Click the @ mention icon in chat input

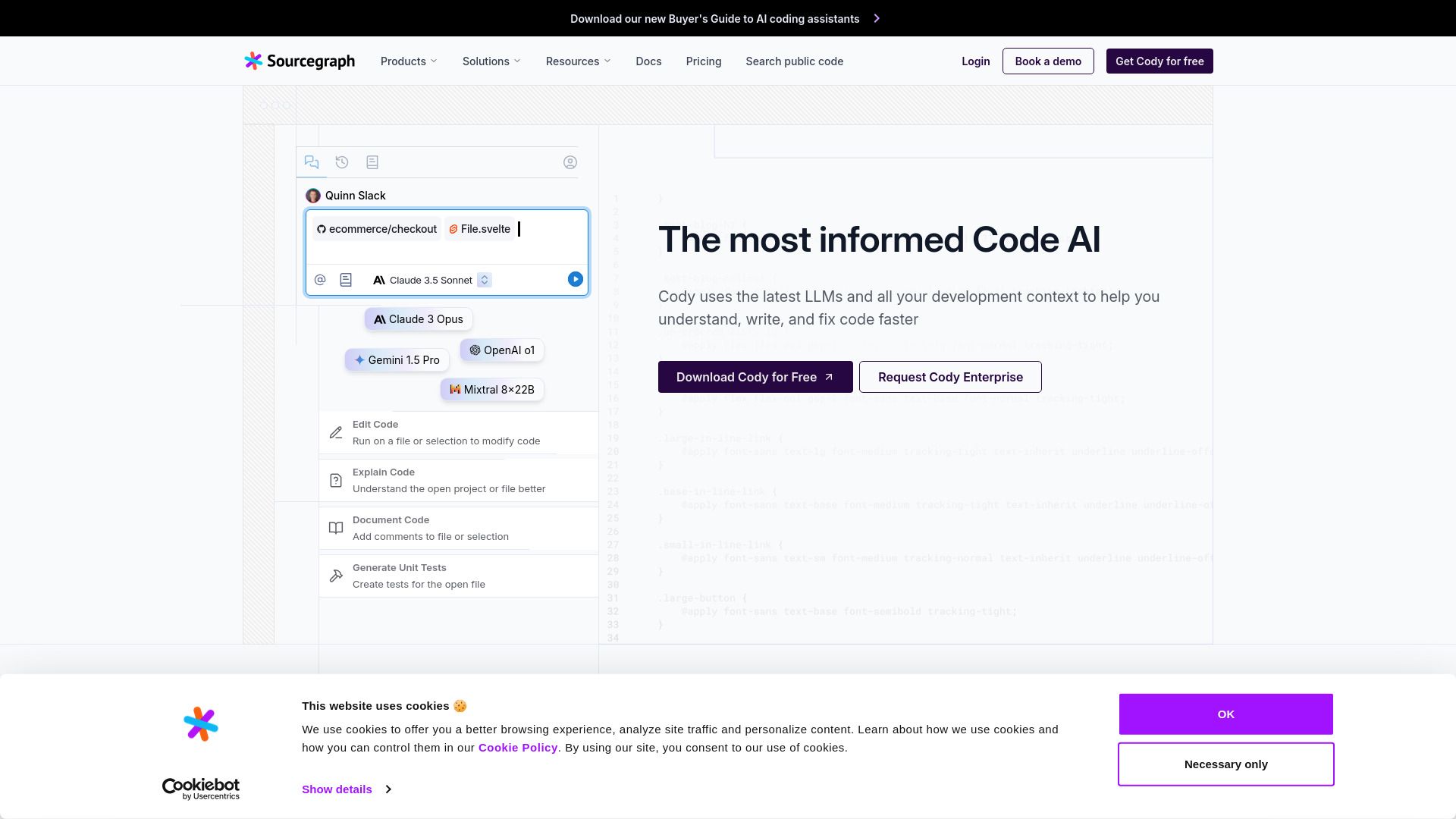[320, 280]
